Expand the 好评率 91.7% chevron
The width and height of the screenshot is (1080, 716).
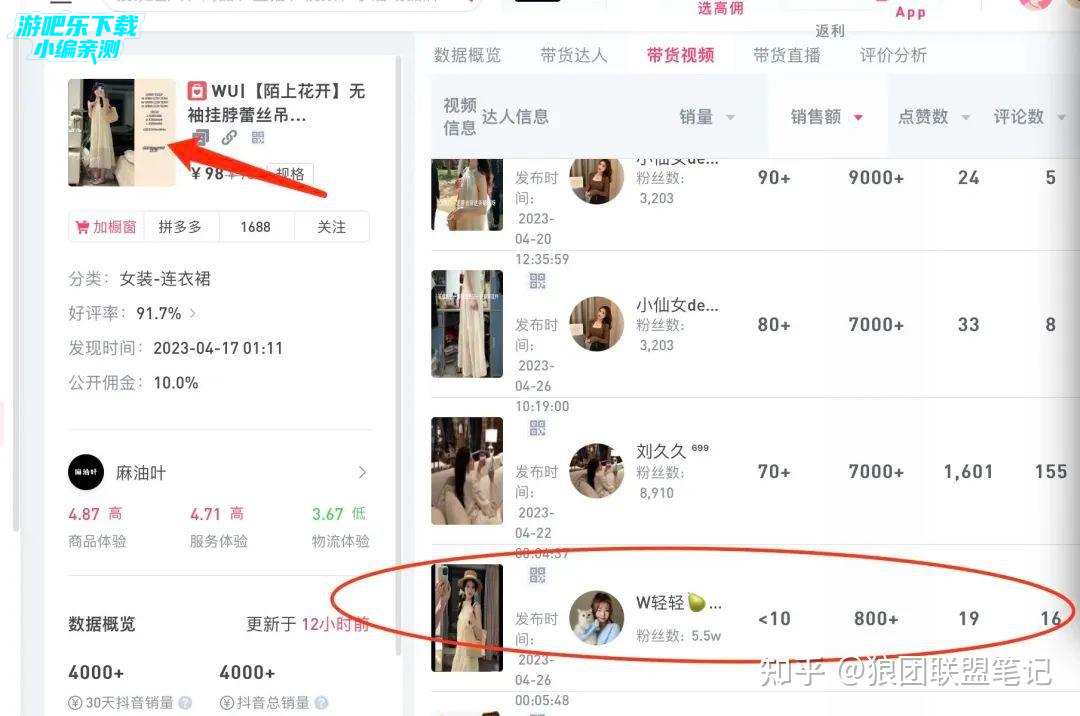coord(193,313)
